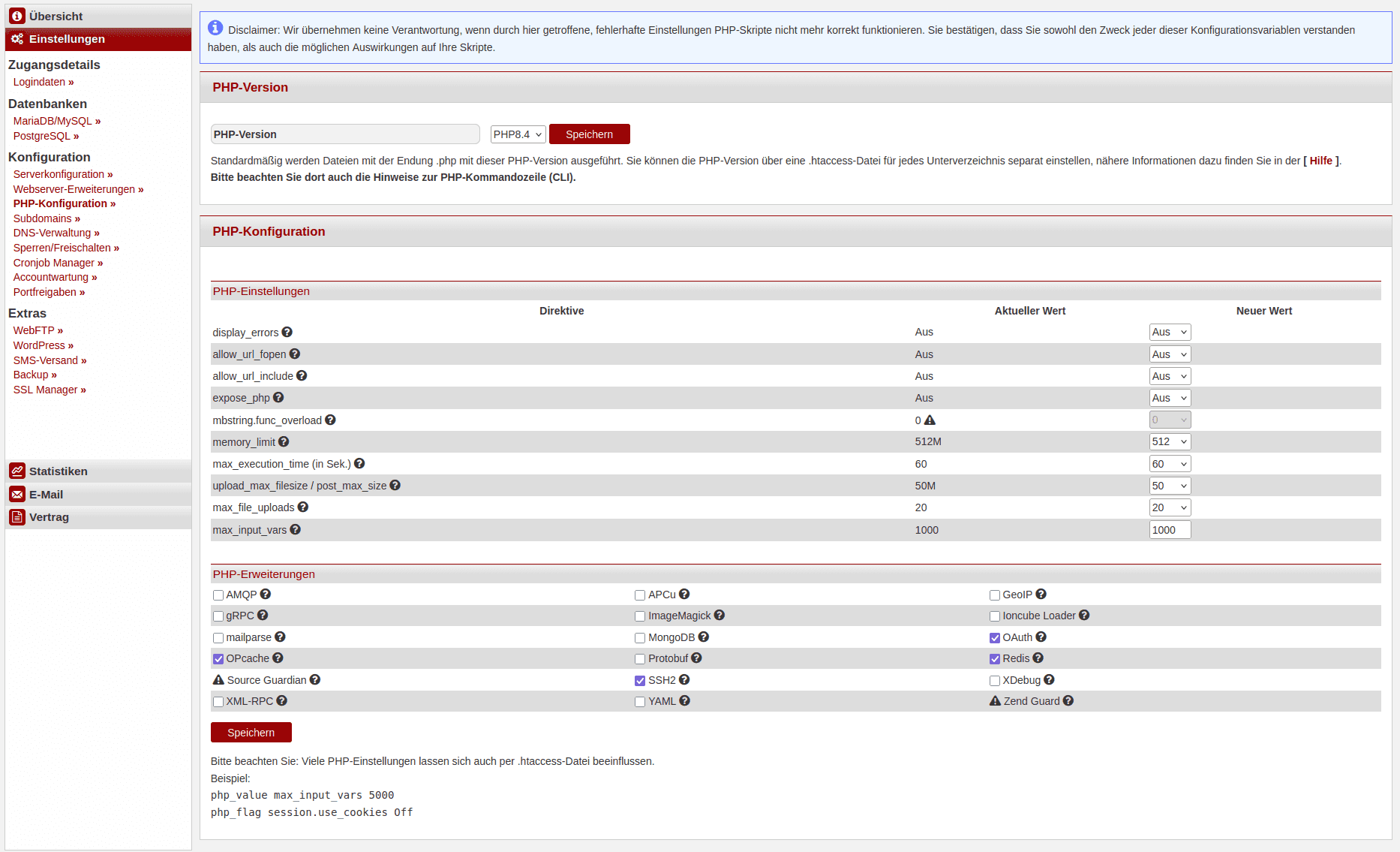Open the PHP version dropdown showing PHP8.4
The height and width of the screenshot is (852, 1400).
518,134
